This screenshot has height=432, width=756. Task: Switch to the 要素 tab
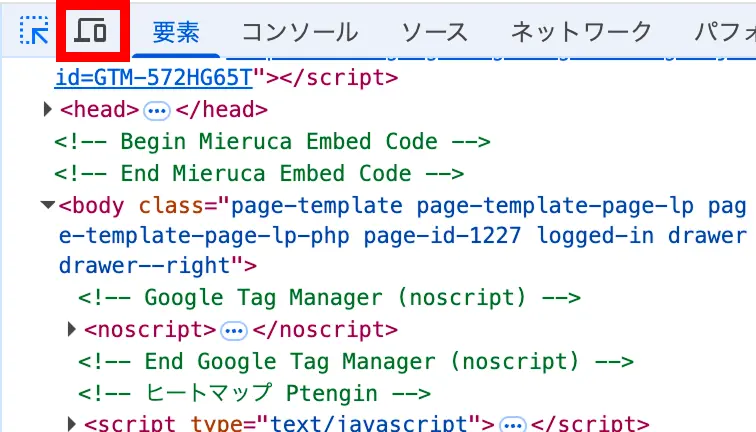(176, 33)
